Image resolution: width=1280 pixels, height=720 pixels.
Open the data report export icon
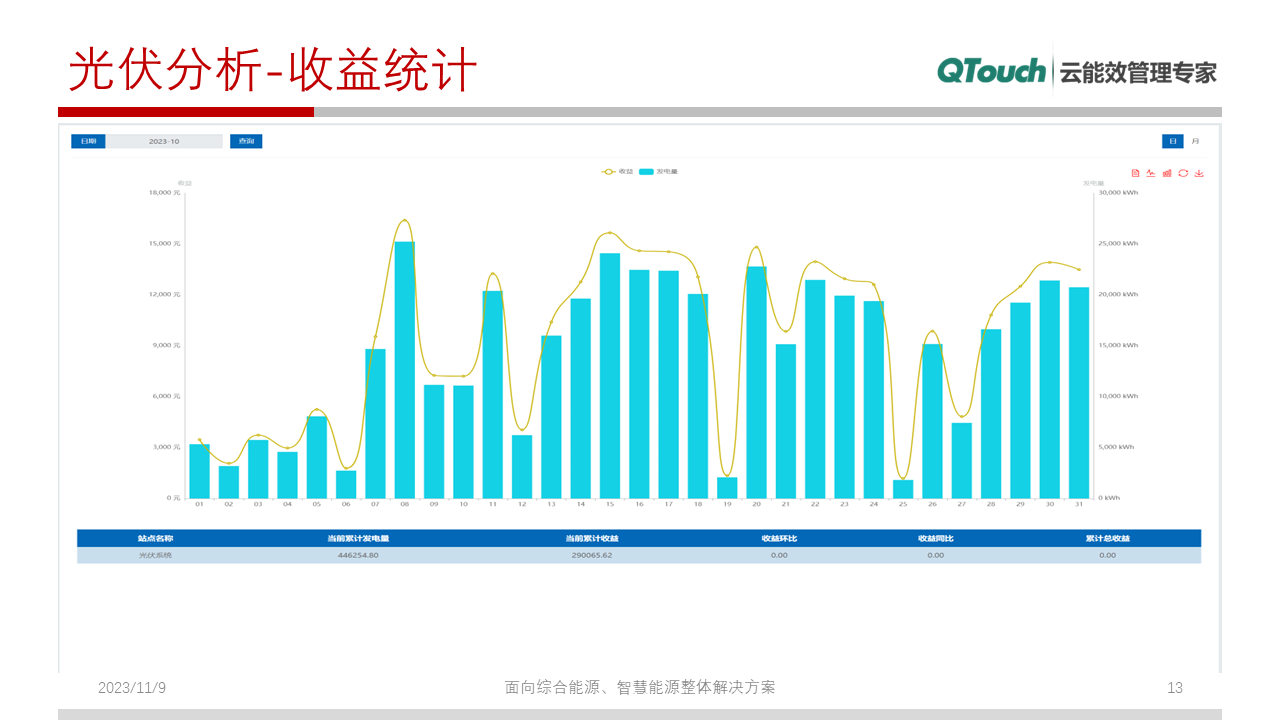coord(1136,173)
